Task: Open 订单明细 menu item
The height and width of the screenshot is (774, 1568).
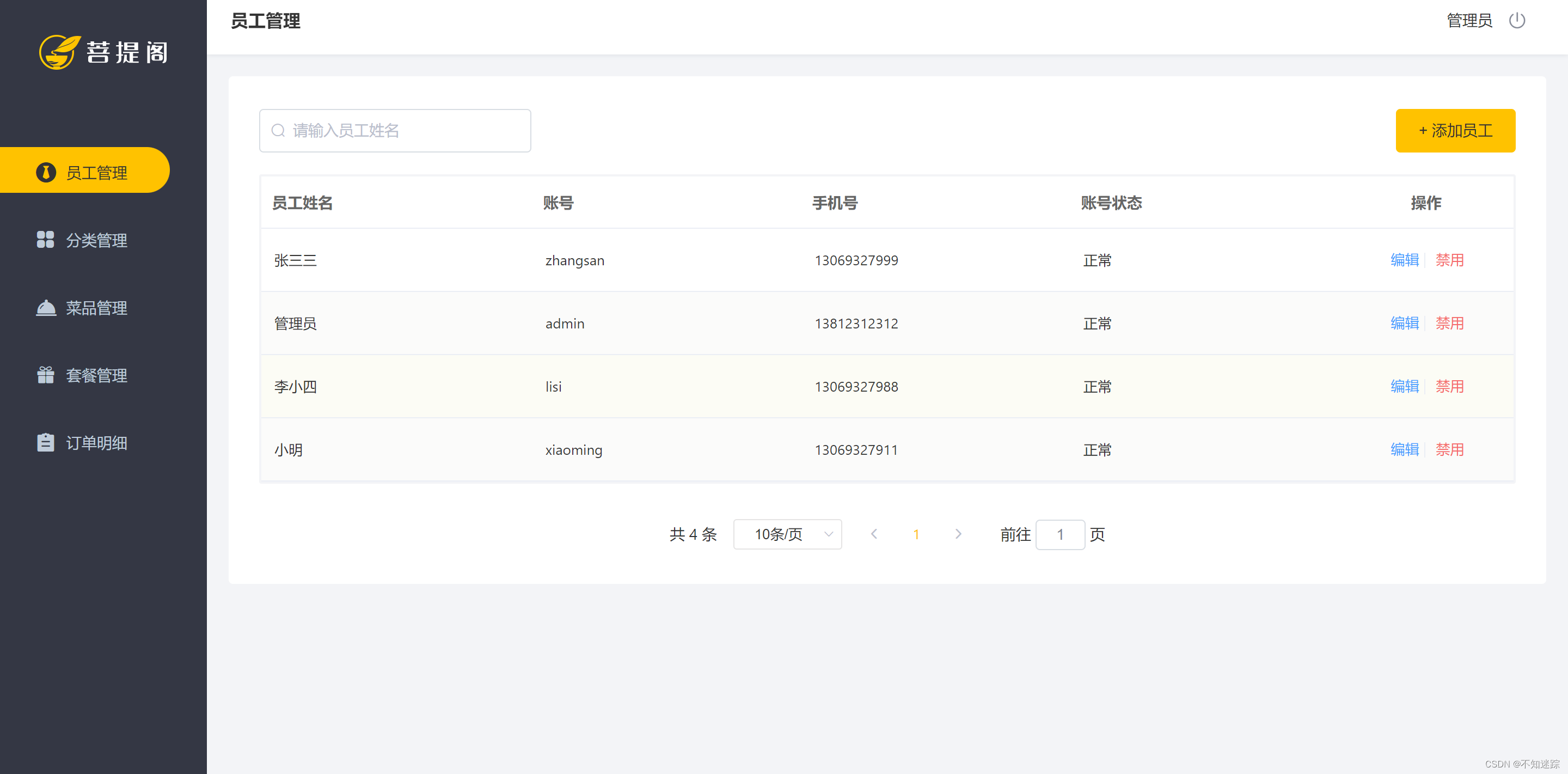Action: (96, 443)
